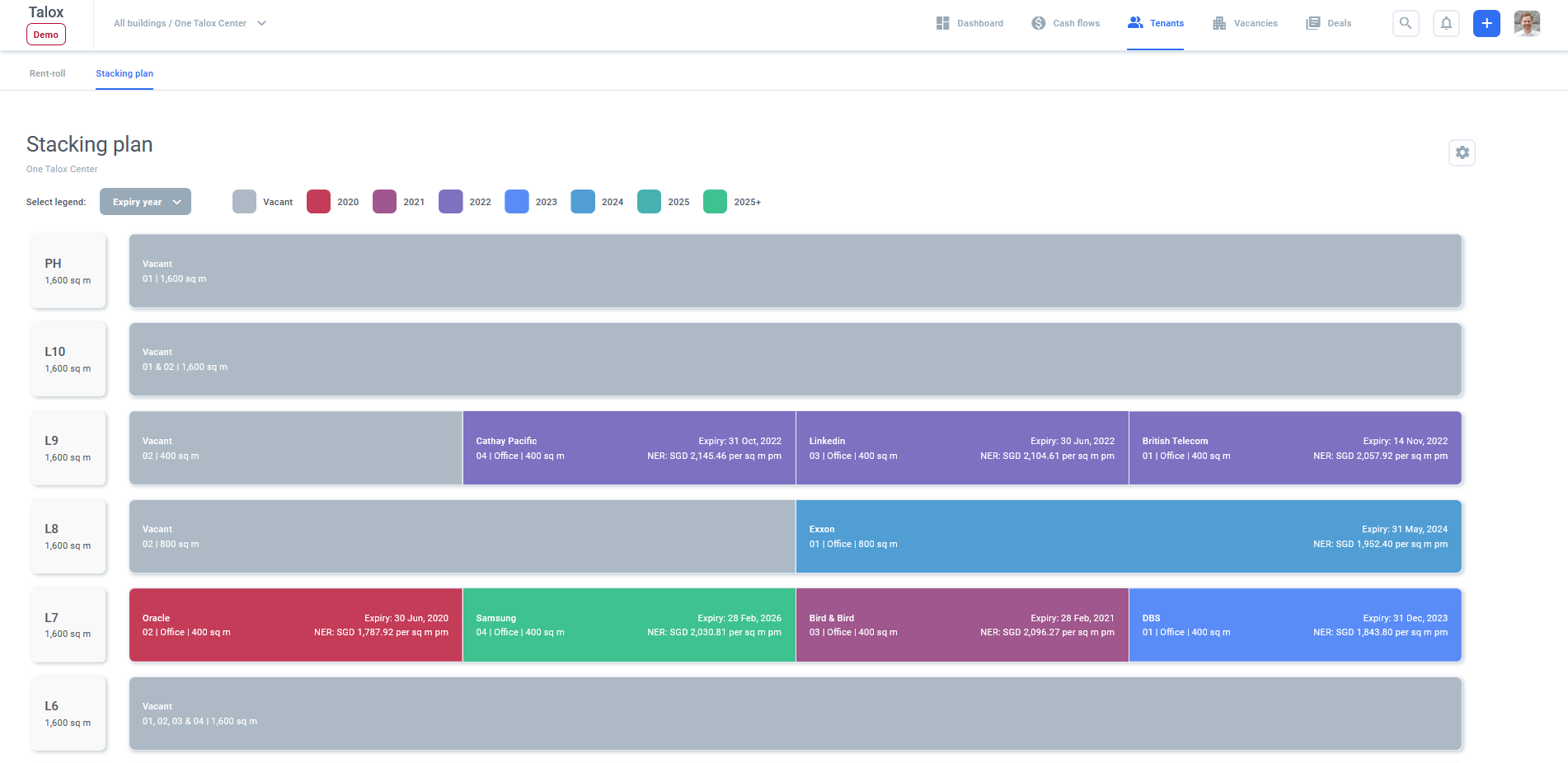Click the 2025+ green legend swatch

(715, 202)
